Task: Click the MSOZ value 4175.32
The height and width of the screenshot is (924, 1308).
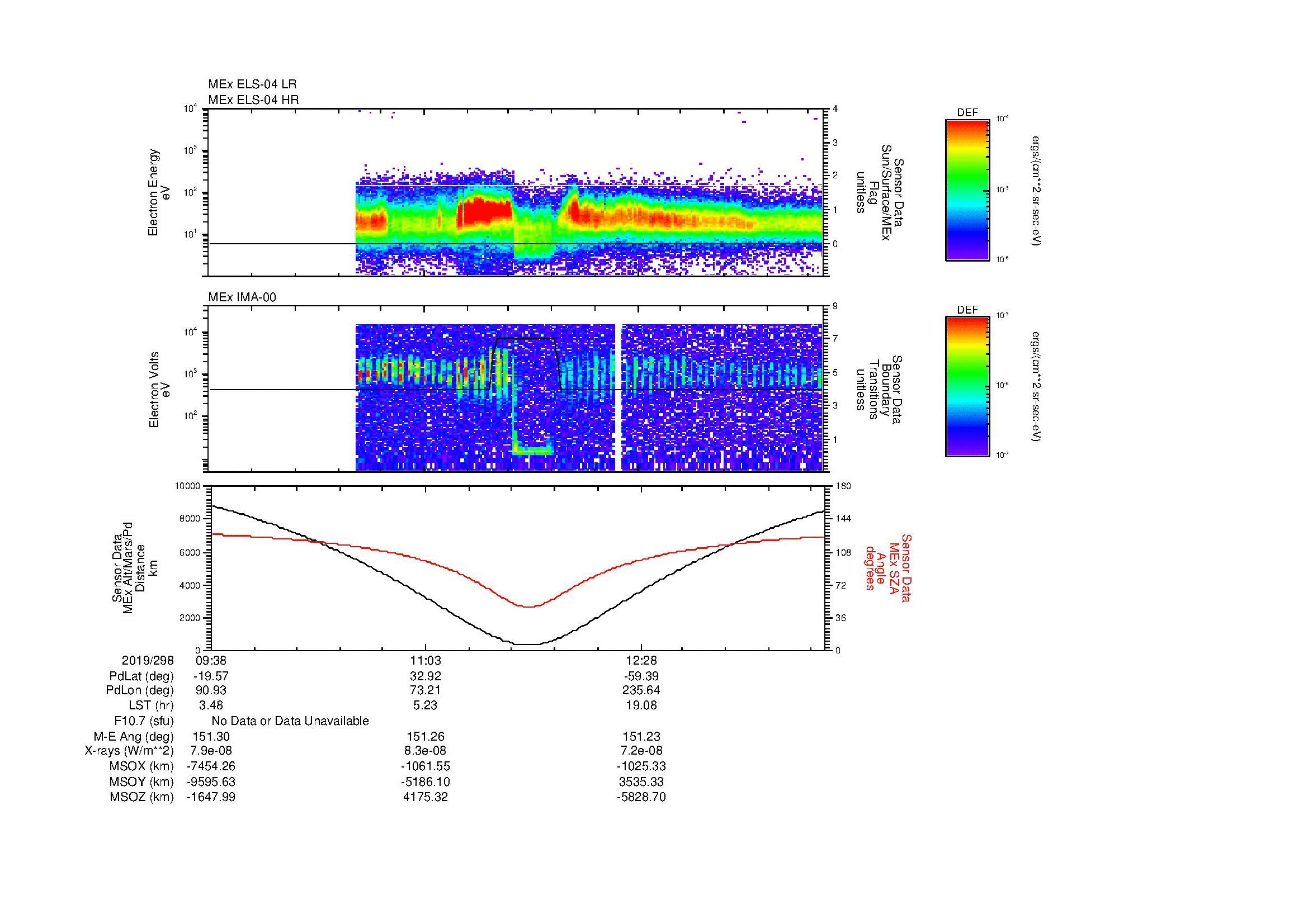Action: [x=426, y=797]
